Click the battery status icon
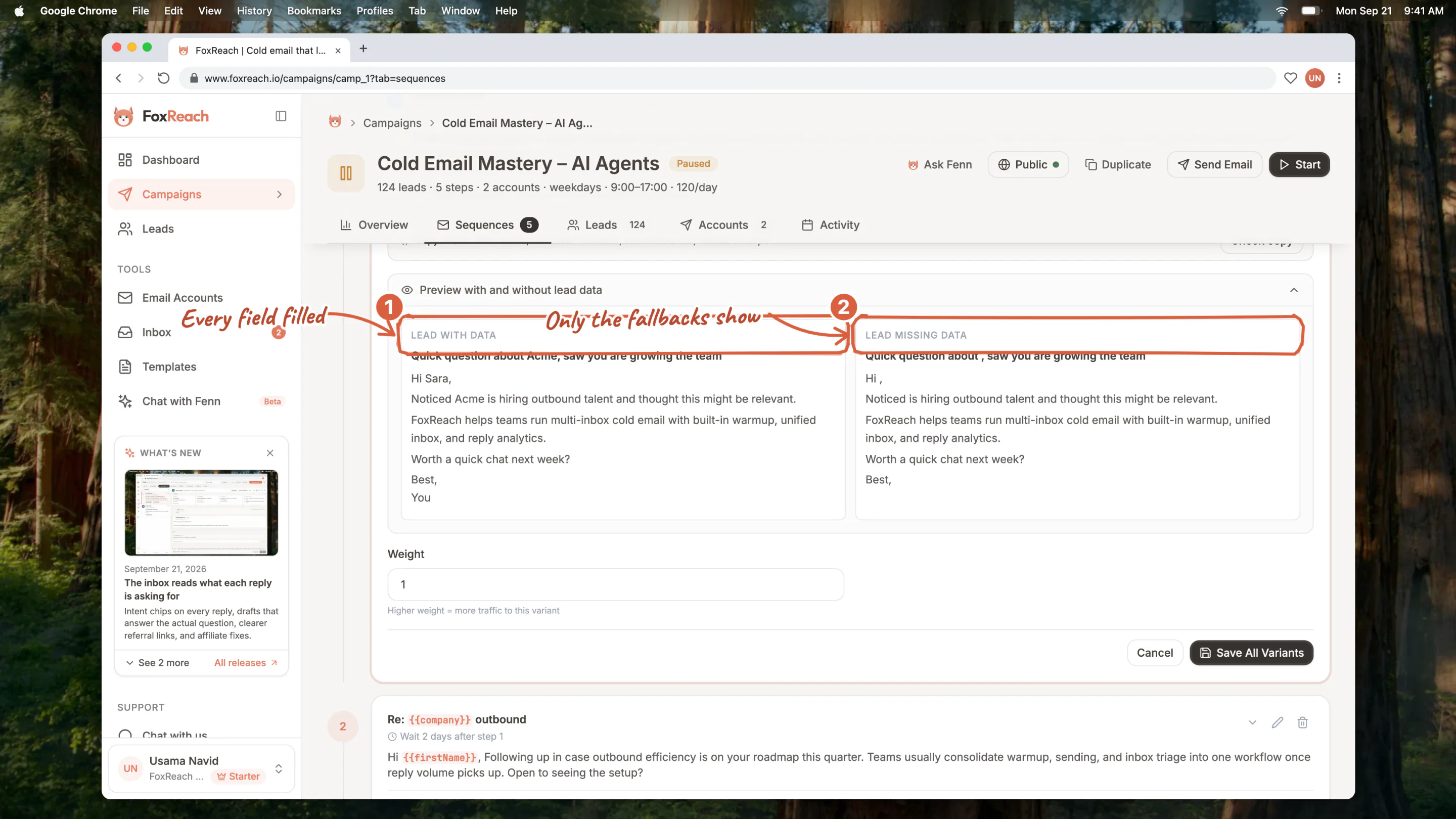 point(1310,11)
